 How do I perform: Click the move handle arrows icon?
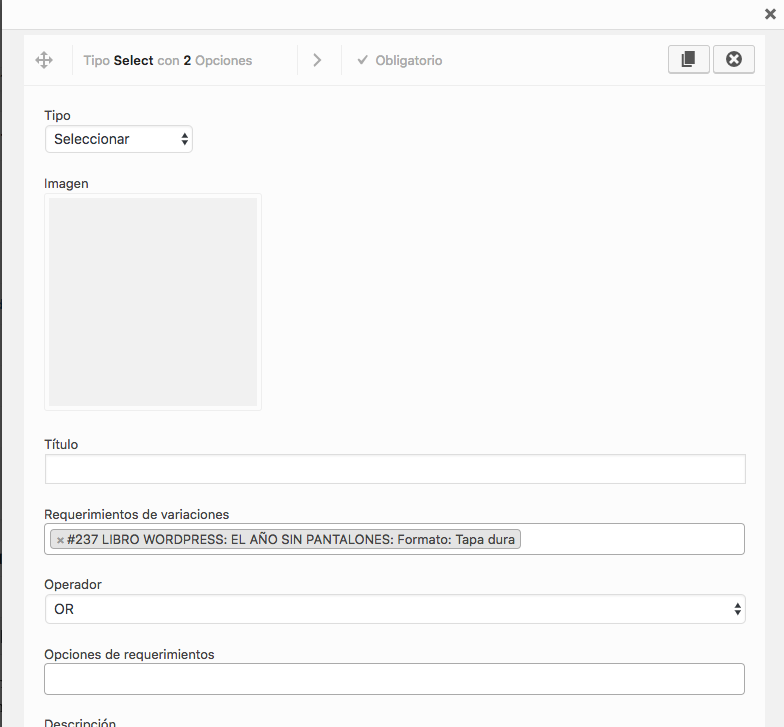pyautogui.click(x=44, y=60)
